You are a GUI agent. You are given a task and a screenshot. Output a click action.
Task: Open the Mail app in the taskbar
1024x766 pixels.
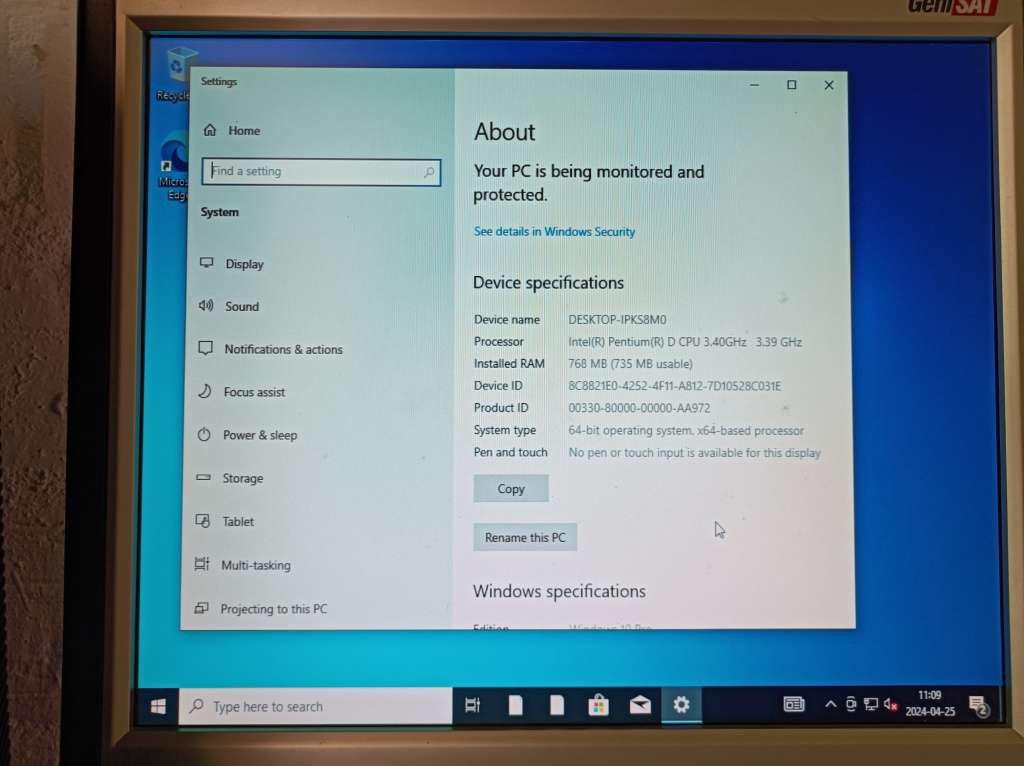[640, 705]
